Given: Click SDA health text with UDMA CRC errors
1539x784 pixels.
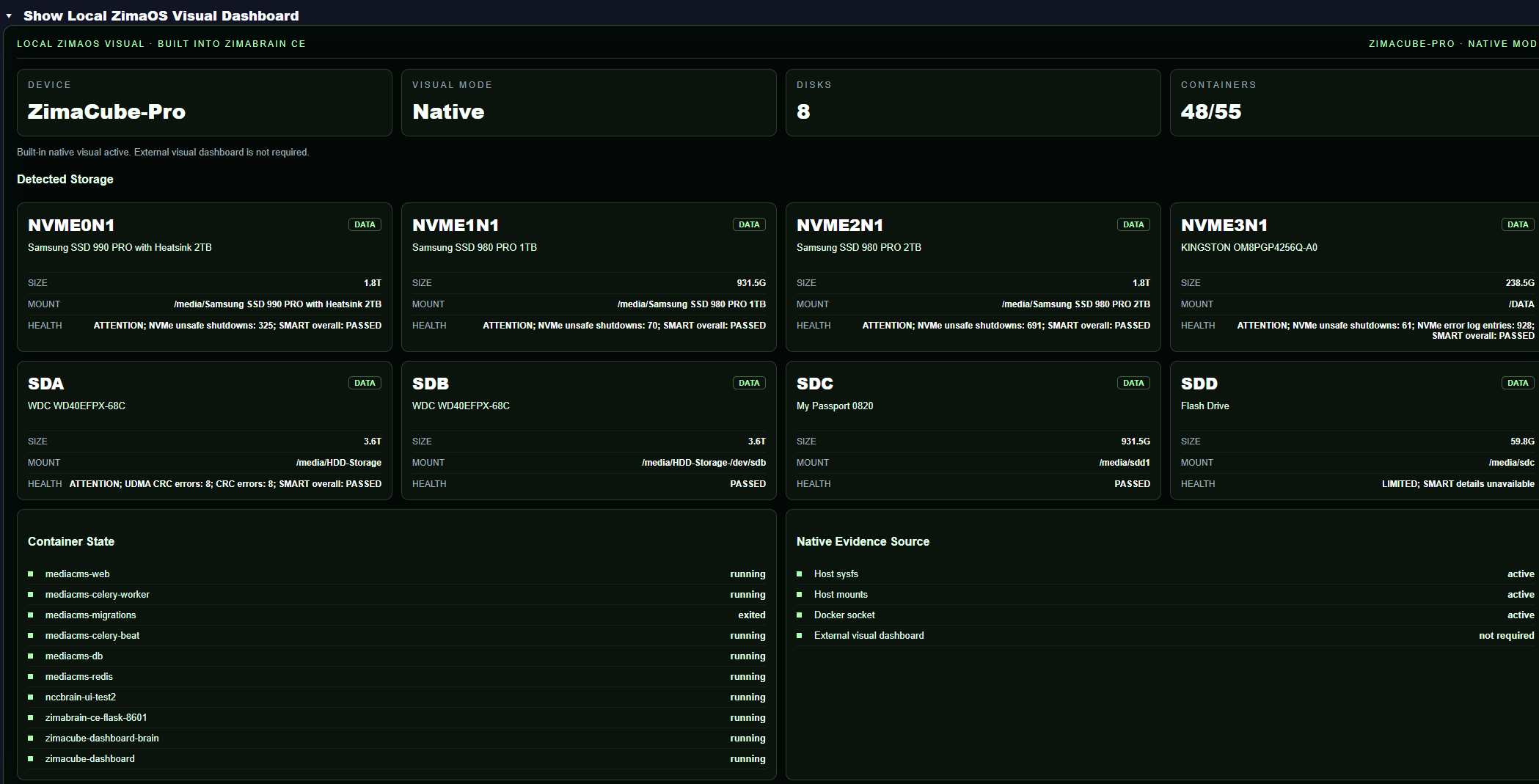Looking at the screenshot, I should click(225, 483).
